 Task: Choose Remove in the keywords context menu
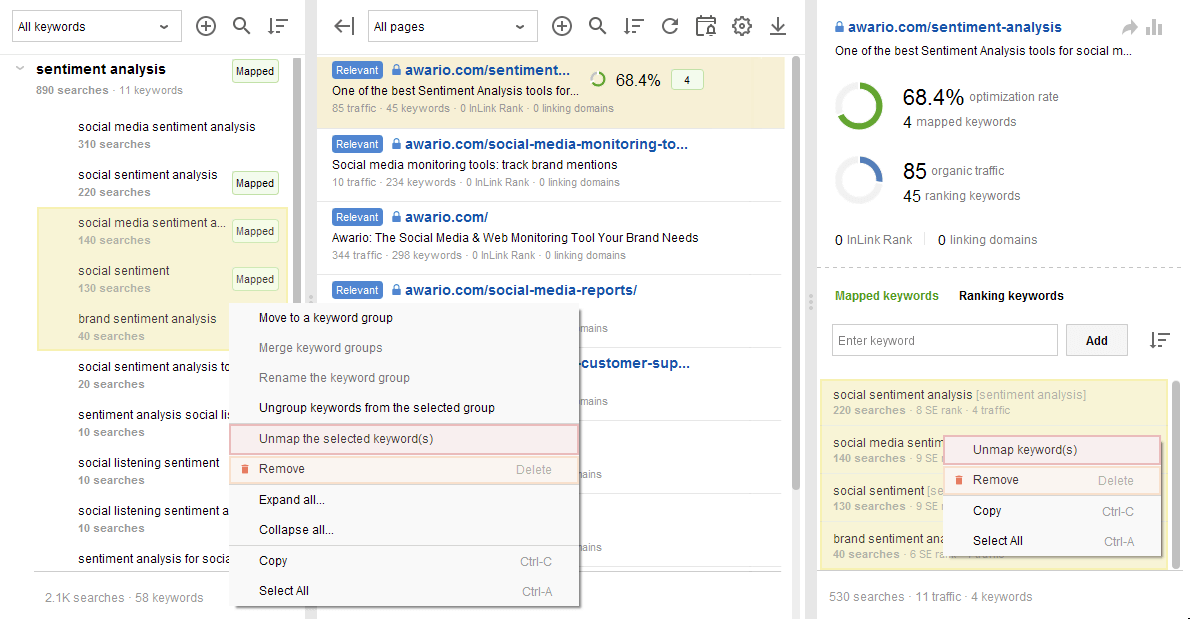(404, 470)
